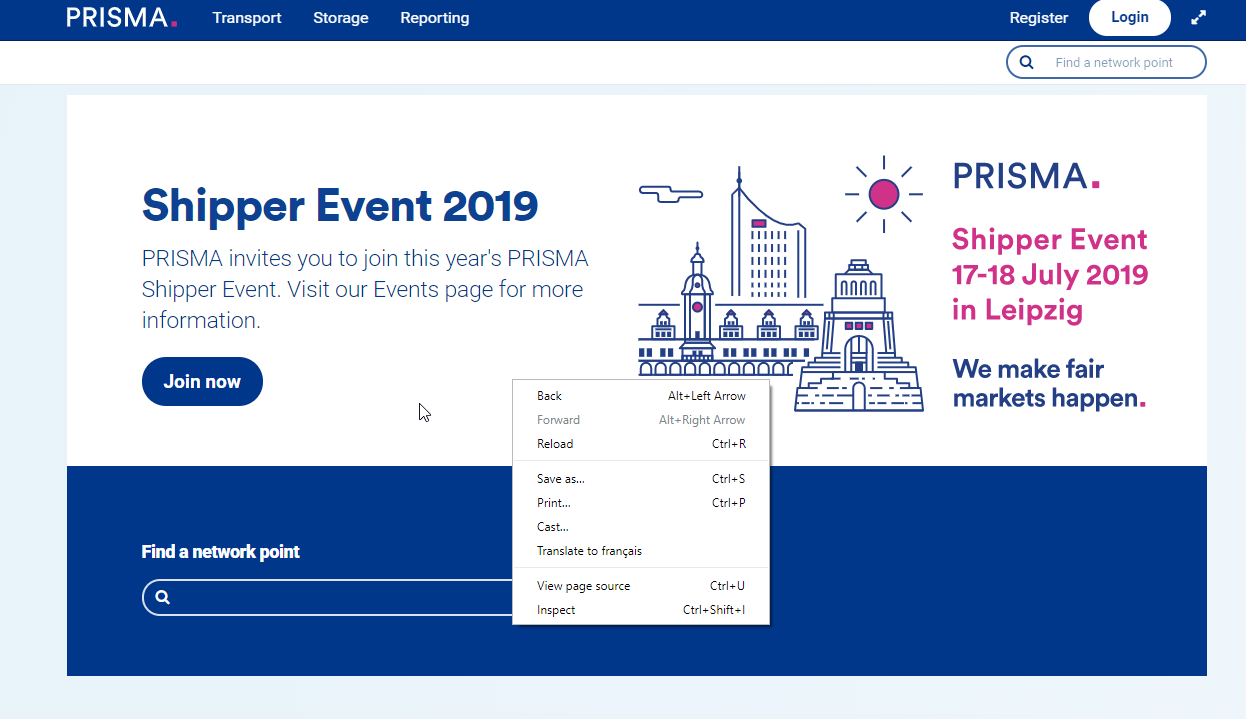1246x719 pixels.
Task: Click the Join now button
Action: click(x=202, y=382)
